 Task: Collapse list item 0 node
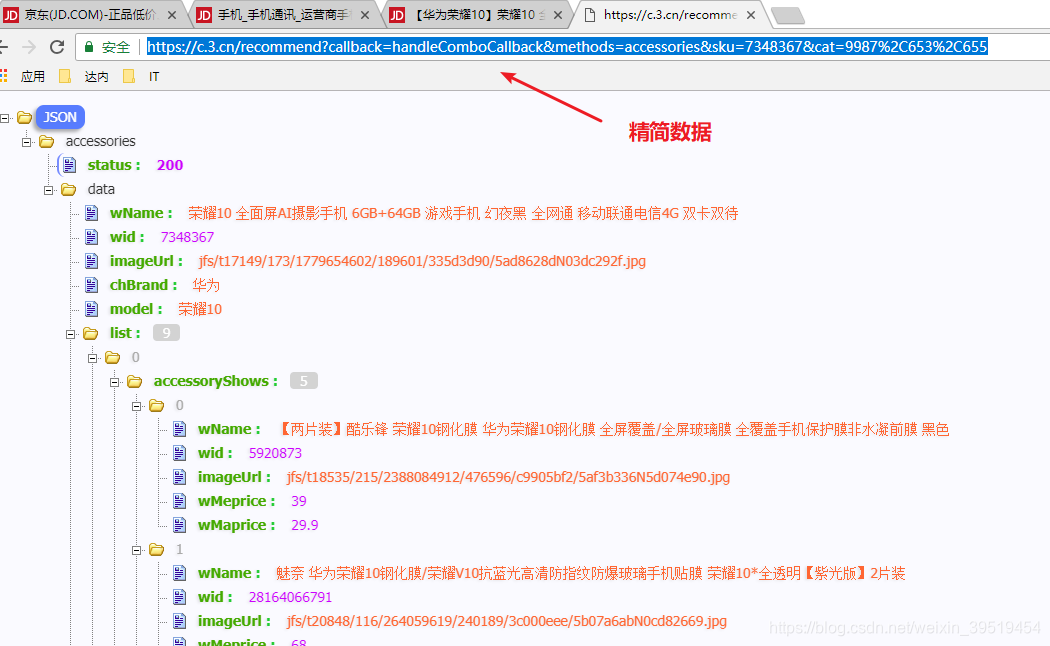tap(92, 358)
